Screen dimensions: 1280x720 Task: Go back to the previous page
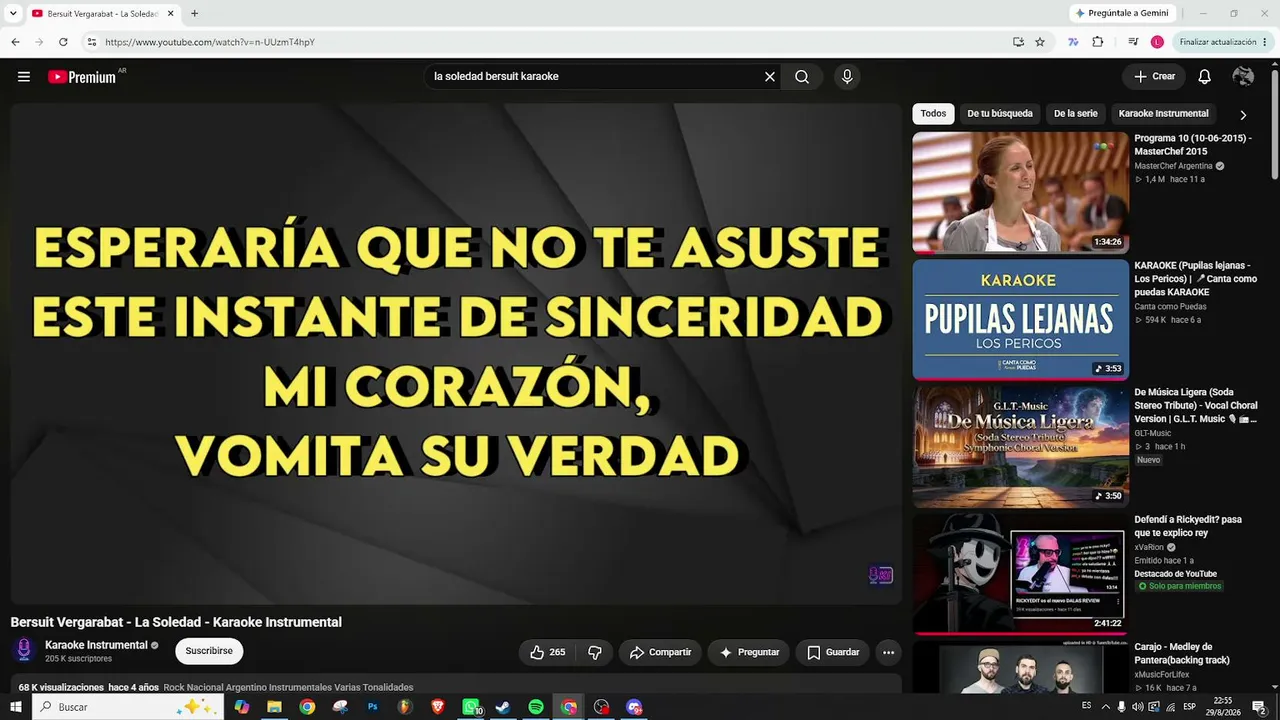click(x=15, y=42)
